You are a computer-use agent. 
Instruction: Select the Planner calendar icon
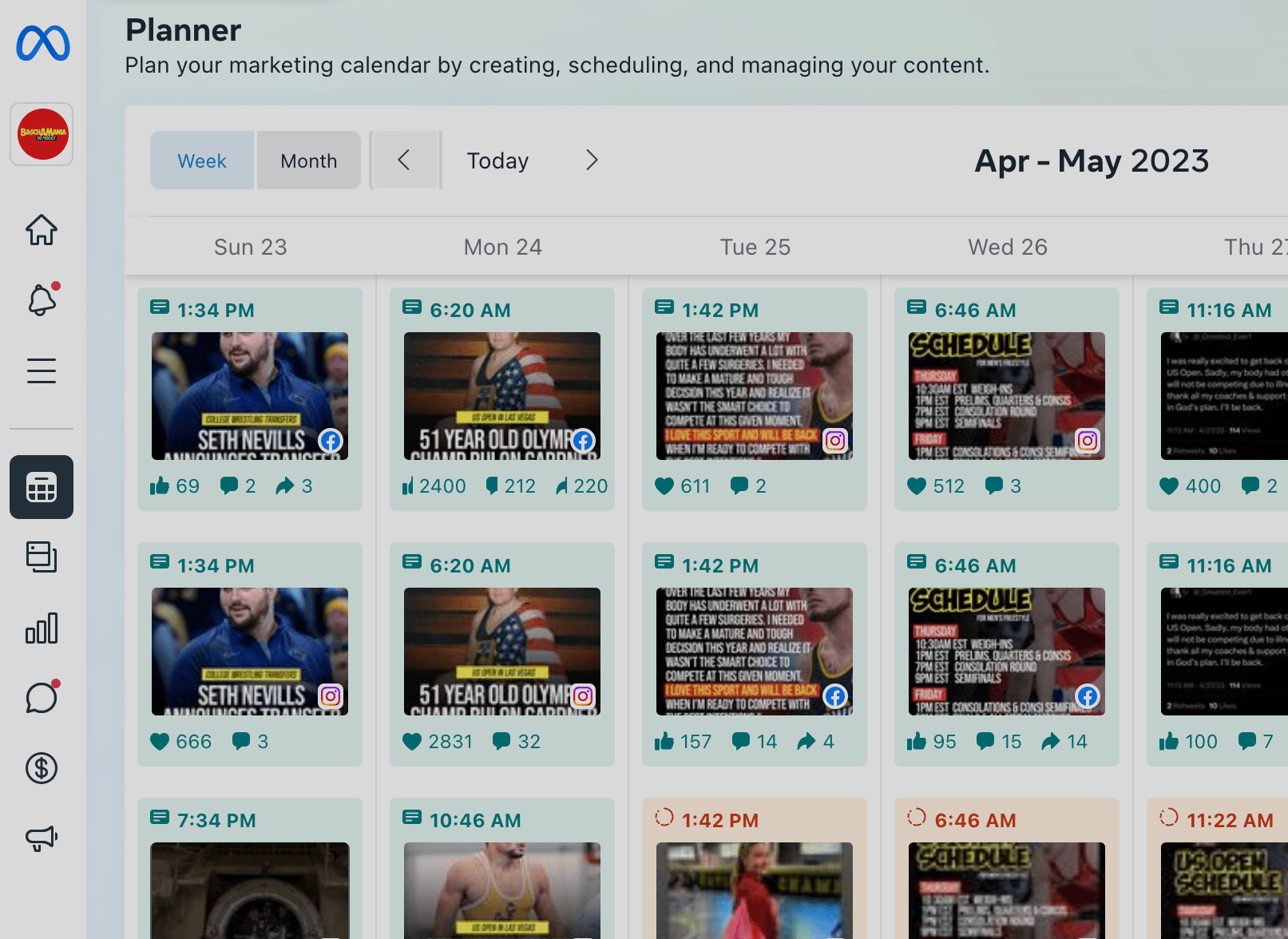[41, 487]
